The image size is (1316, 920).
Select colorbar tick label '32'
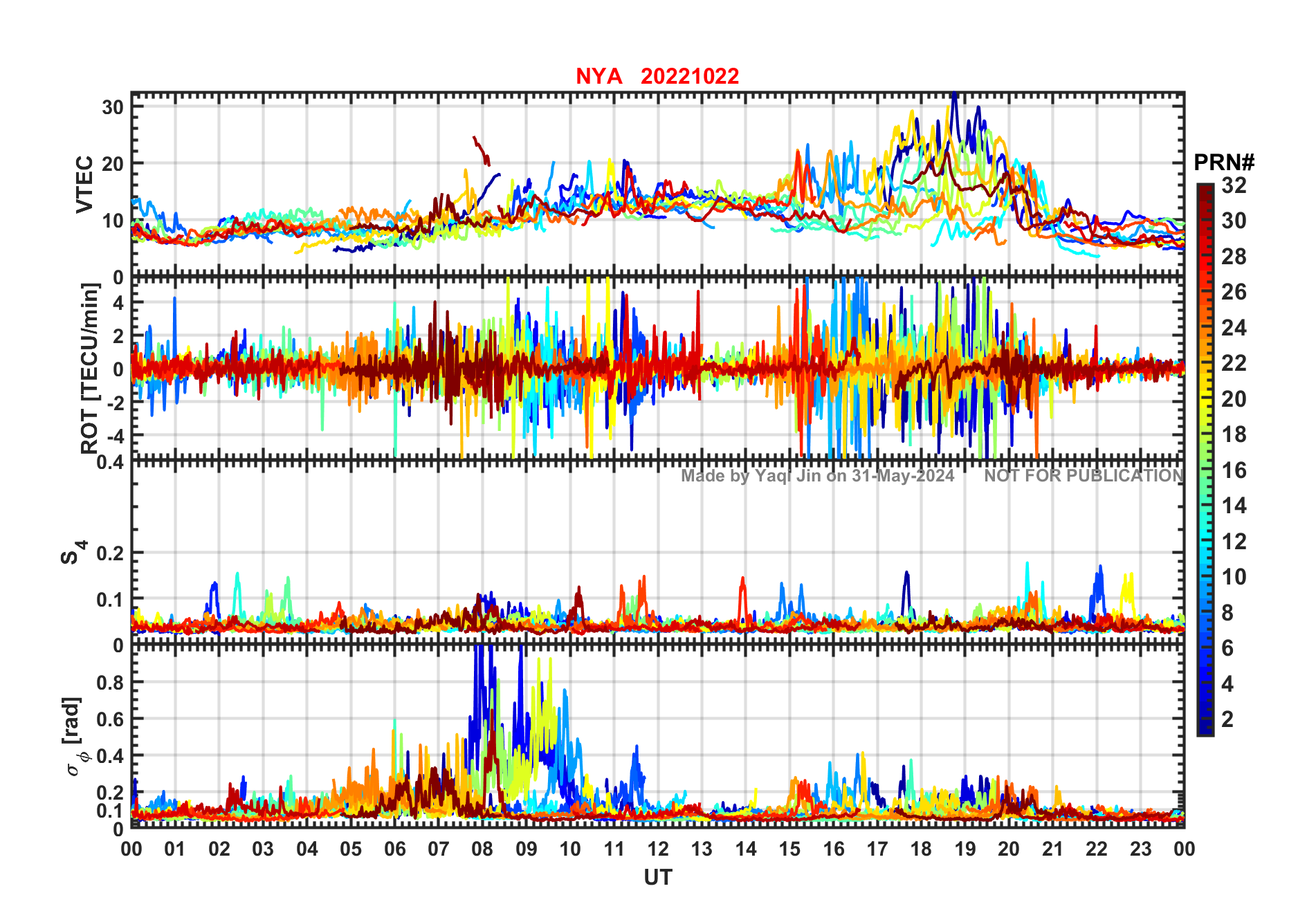(x=1234, y=185)
